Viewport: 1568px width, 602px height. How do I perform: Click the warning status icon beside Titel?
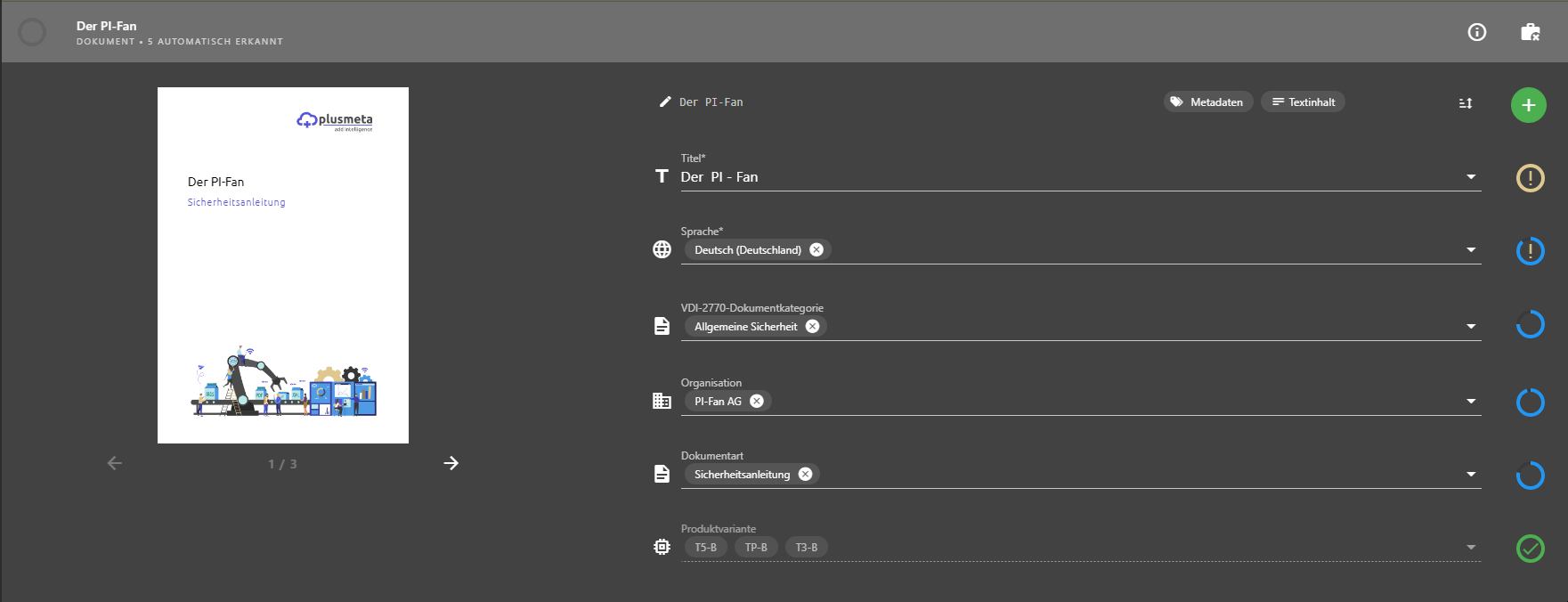1531,178
